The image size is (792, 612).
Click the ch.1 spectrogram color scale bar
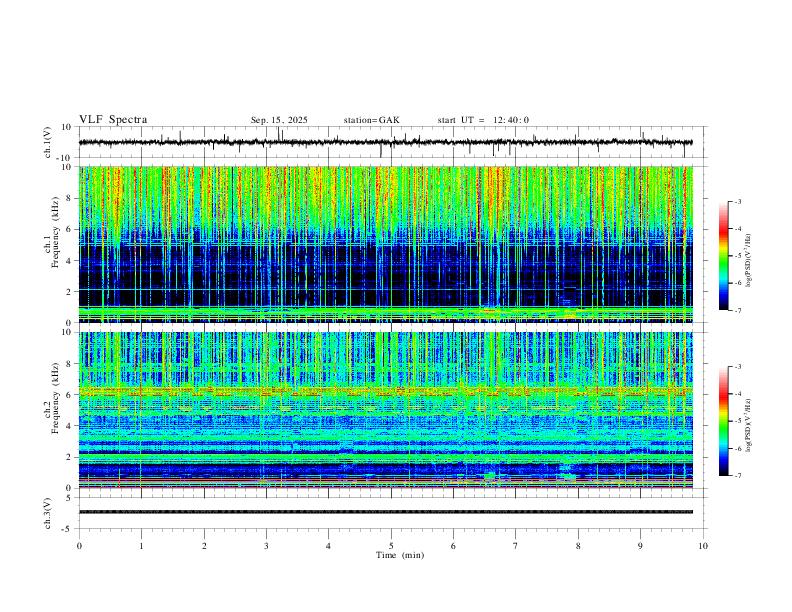(723, 256)
